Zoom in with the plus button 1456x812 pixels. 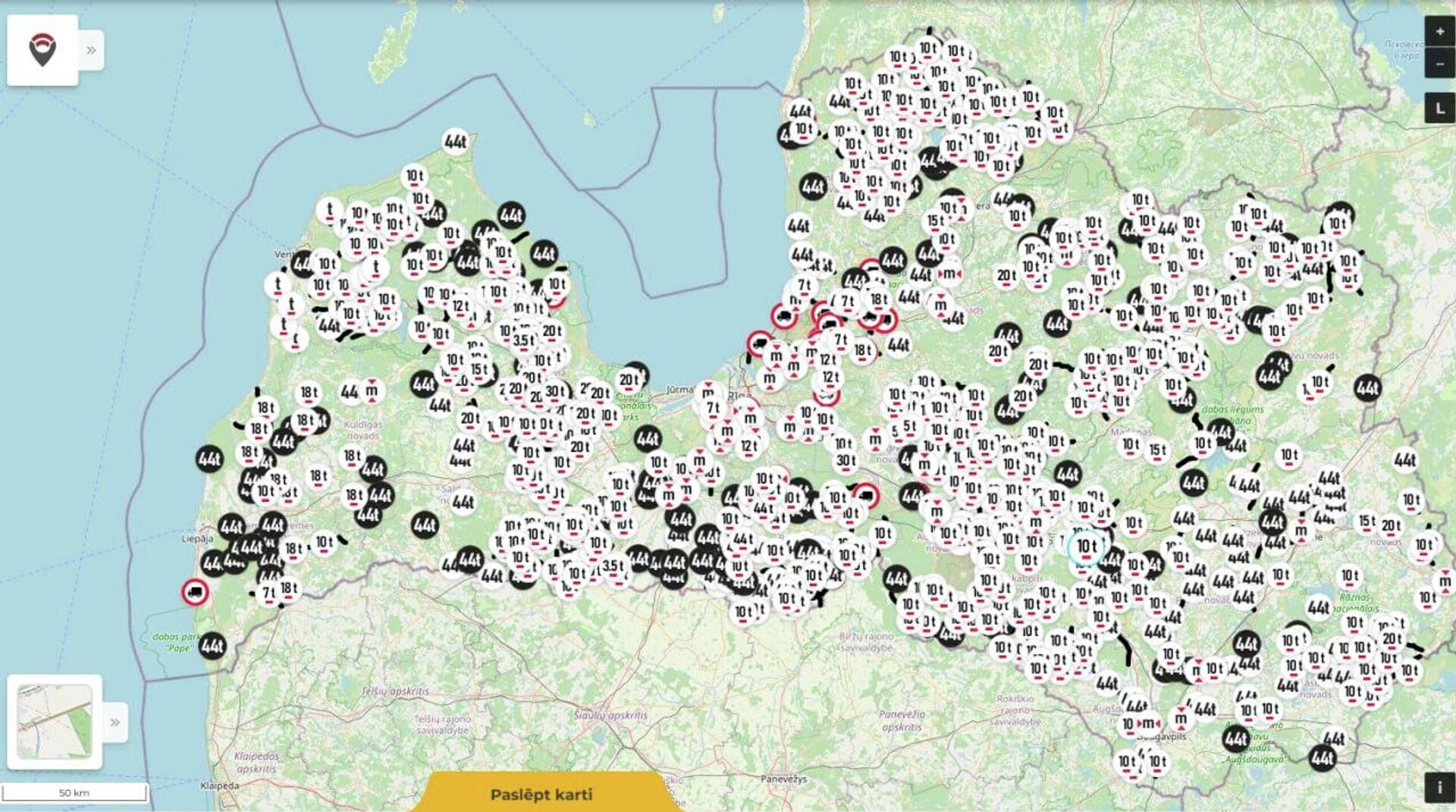click(x=1439, y=32)
